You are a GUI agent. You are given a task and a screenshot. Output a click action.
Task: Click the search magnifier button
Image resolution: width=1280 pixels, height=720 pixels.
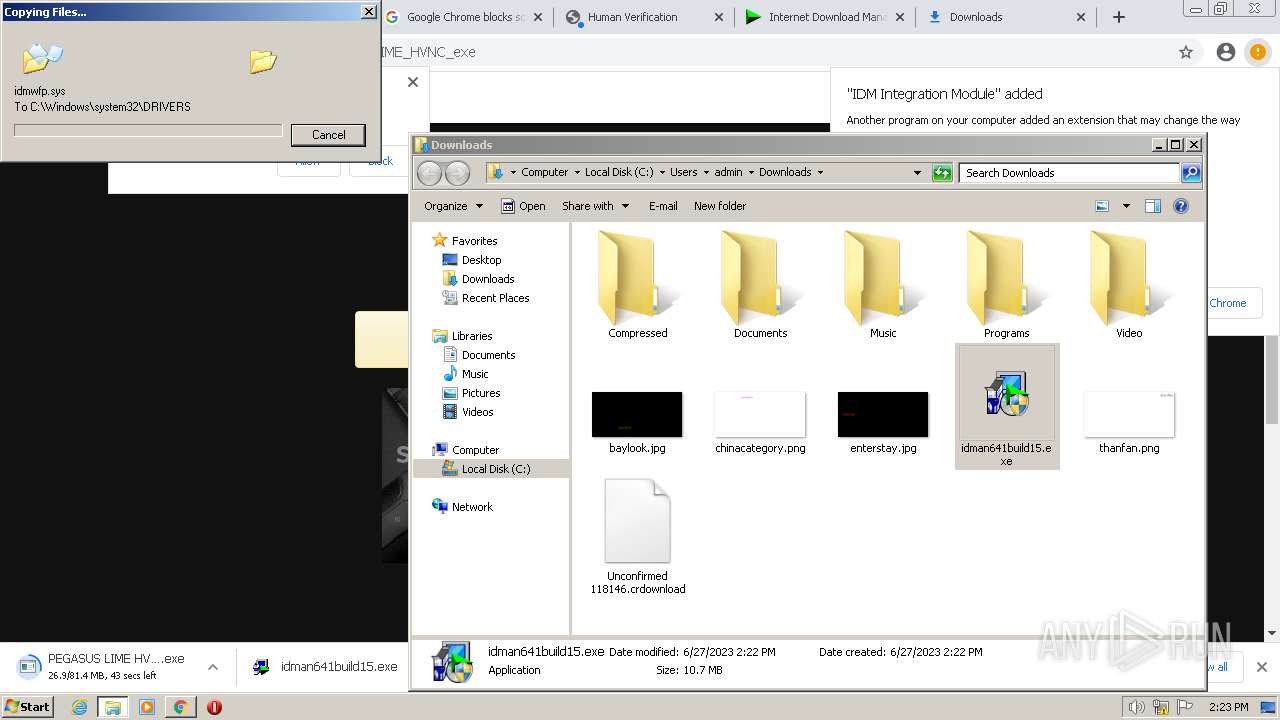click(1190, 173)
